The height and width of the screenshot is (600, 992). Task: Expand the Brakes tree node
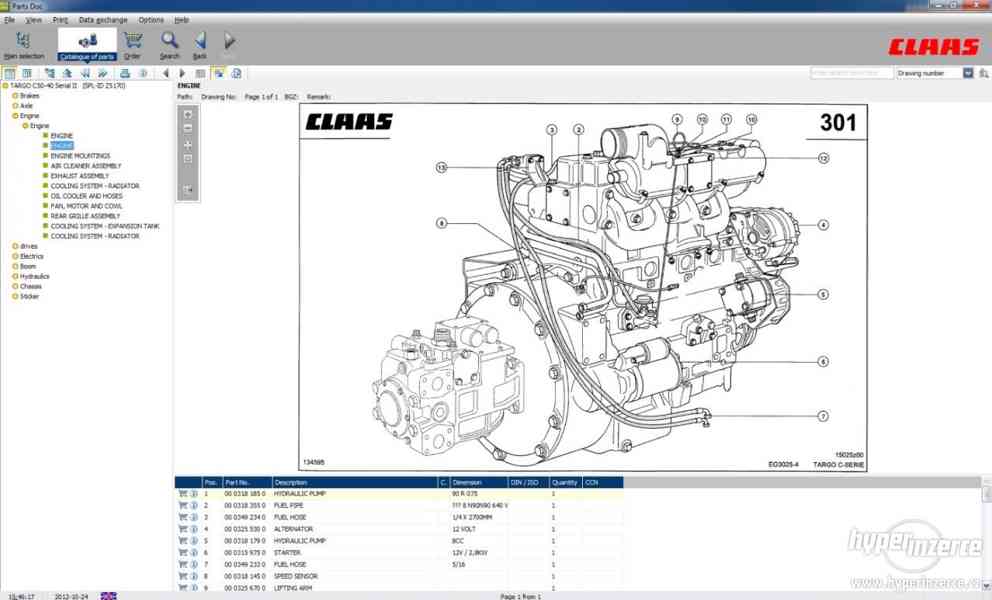click(x=15, y=96)
